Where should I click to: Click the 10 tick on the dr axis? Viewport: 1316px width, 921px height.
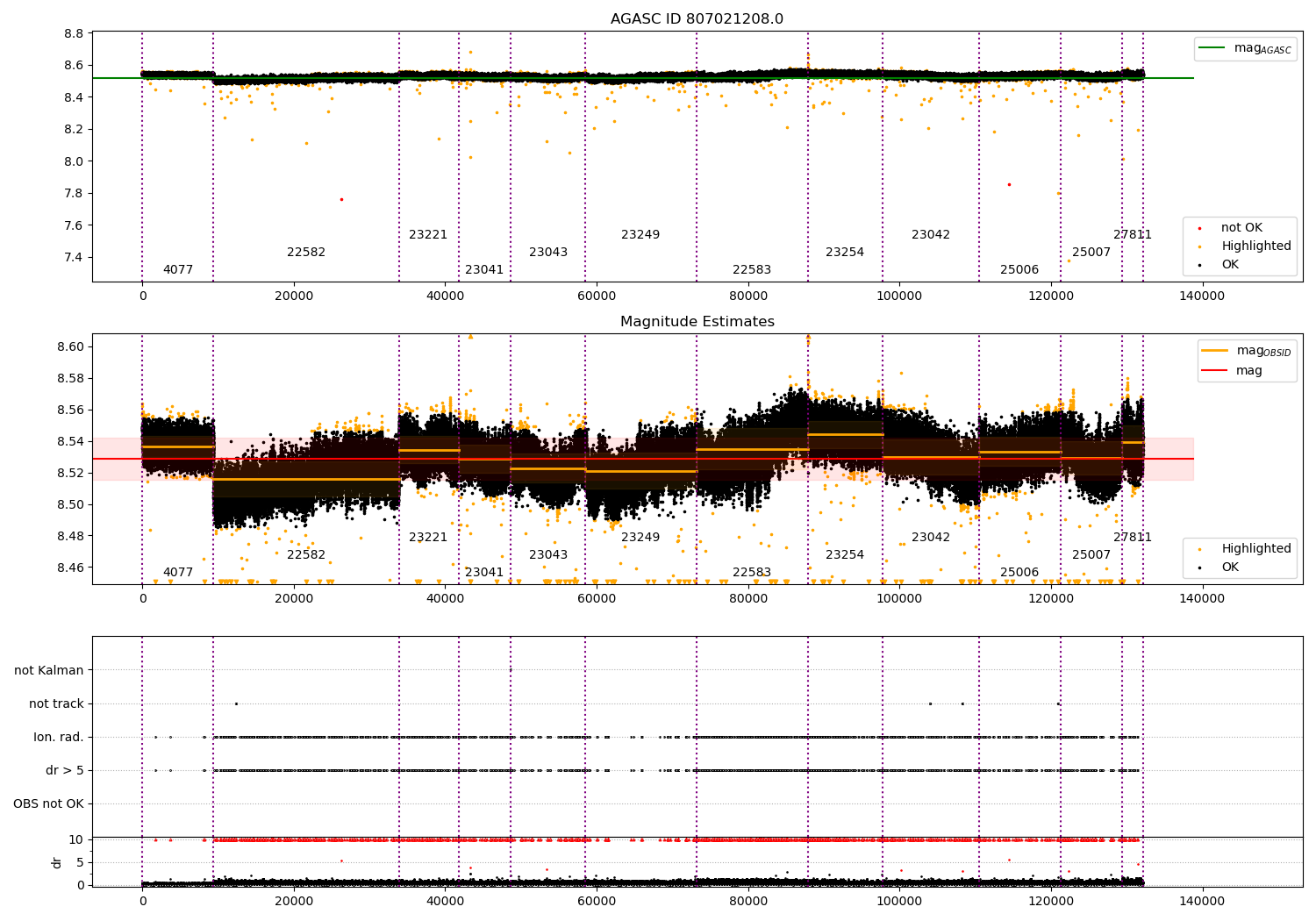(x=76, y=839)
